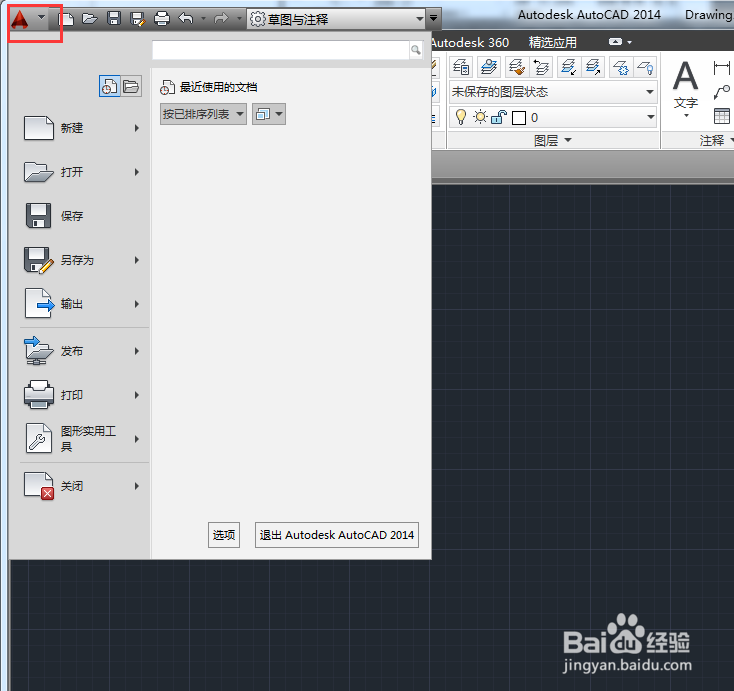
Task: Open the ribbon minimize options arrow
Action: coord(630,43)
